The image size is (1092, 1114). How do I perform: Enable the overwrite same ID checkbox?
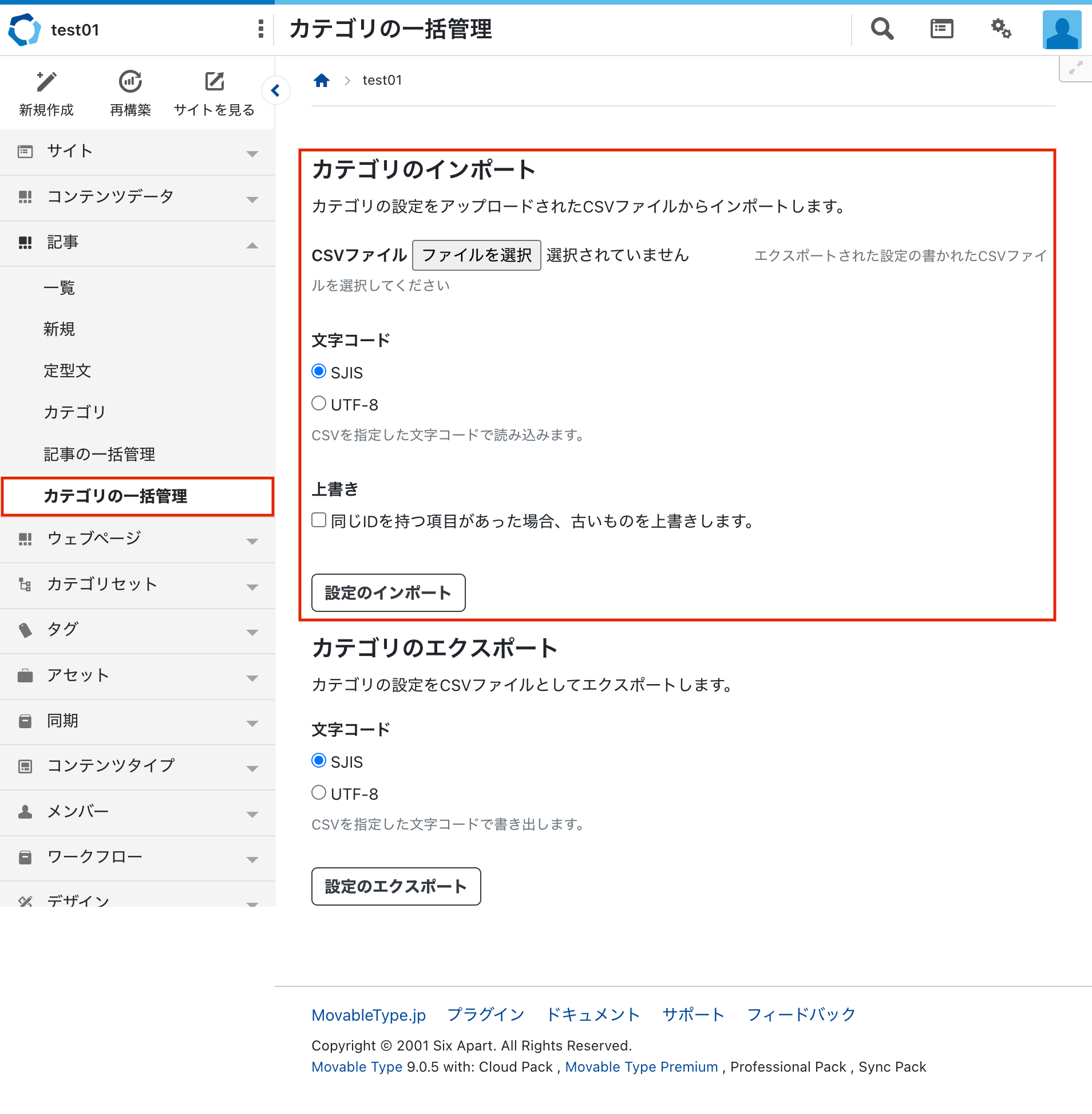(x=319, y=520)
